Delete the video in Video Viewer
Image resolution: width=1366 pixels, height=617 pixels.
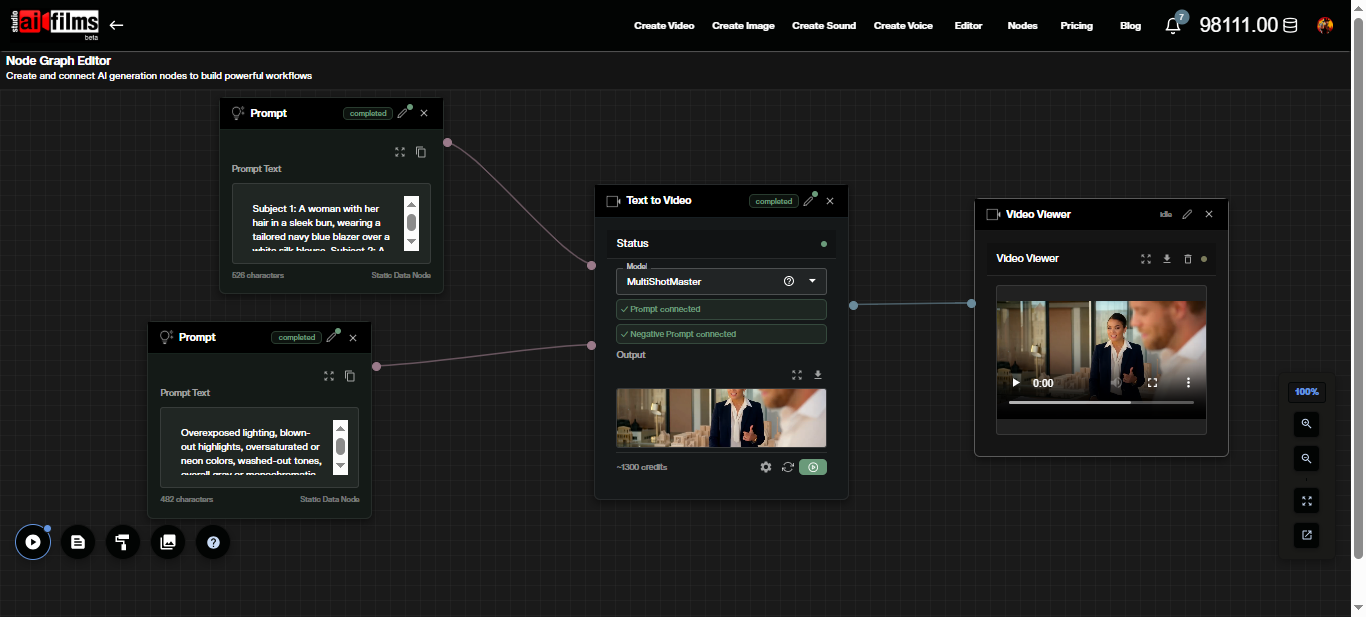point(1188,258)
